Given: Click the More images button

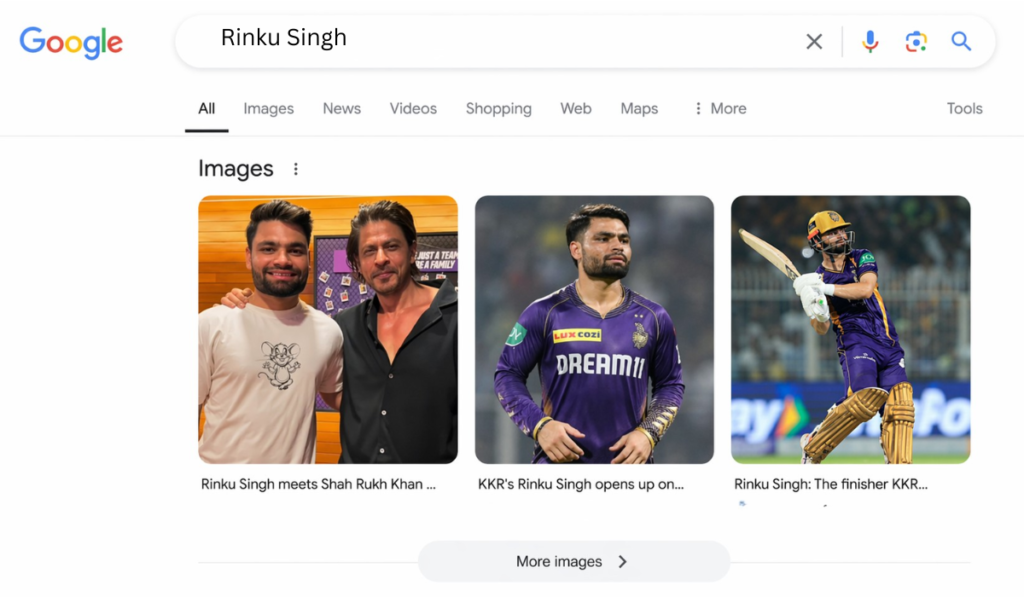Looking at the screenshot, I should 573,561.
